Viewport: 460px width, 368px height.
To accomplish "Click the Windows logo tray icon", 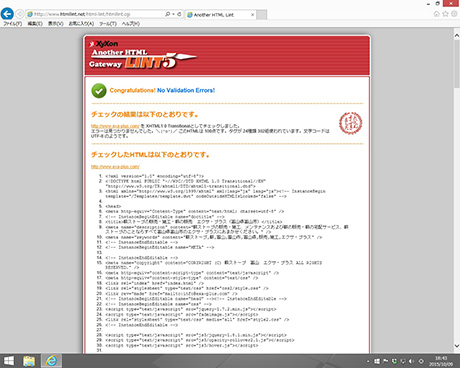I will [x=377, y=361].
